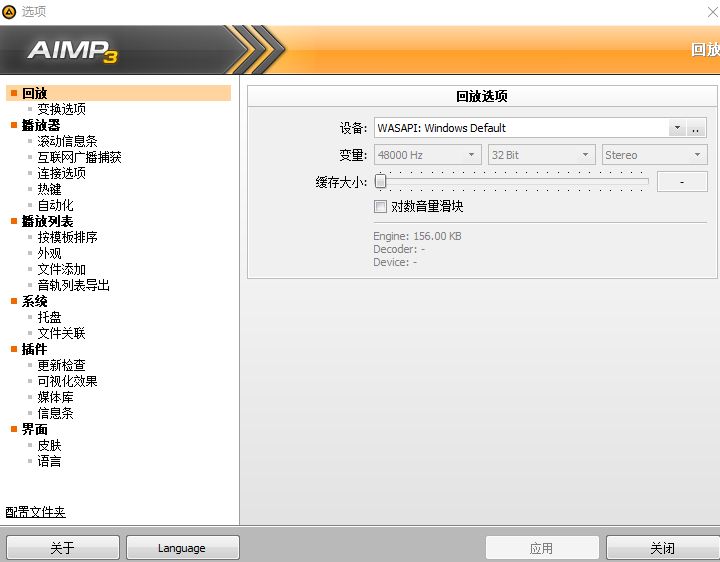This screenshot has width=720, height=562.
Task: Close the options window with X
Action: pos(712,12)
